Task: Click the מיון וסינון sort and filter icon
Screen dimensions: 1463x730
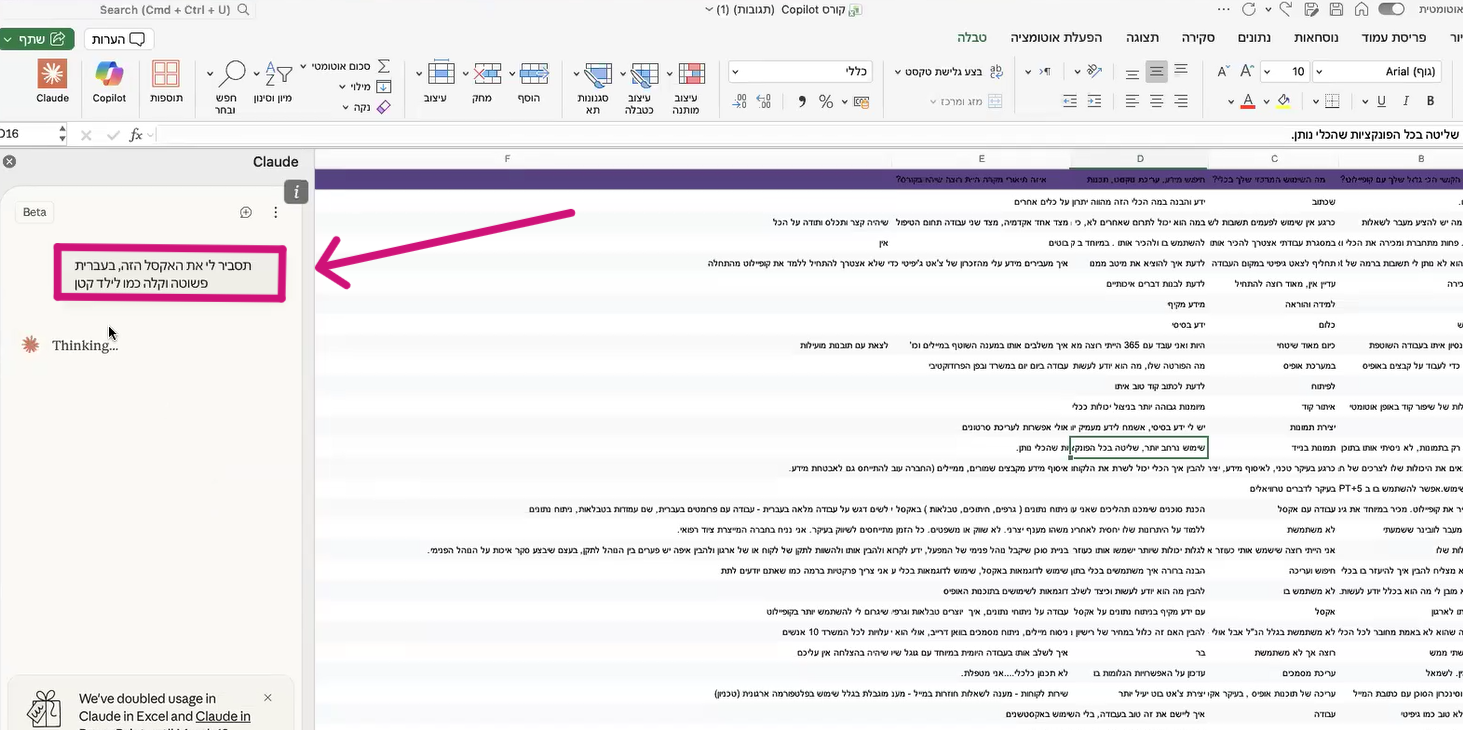Action: [x=279, y=73]
